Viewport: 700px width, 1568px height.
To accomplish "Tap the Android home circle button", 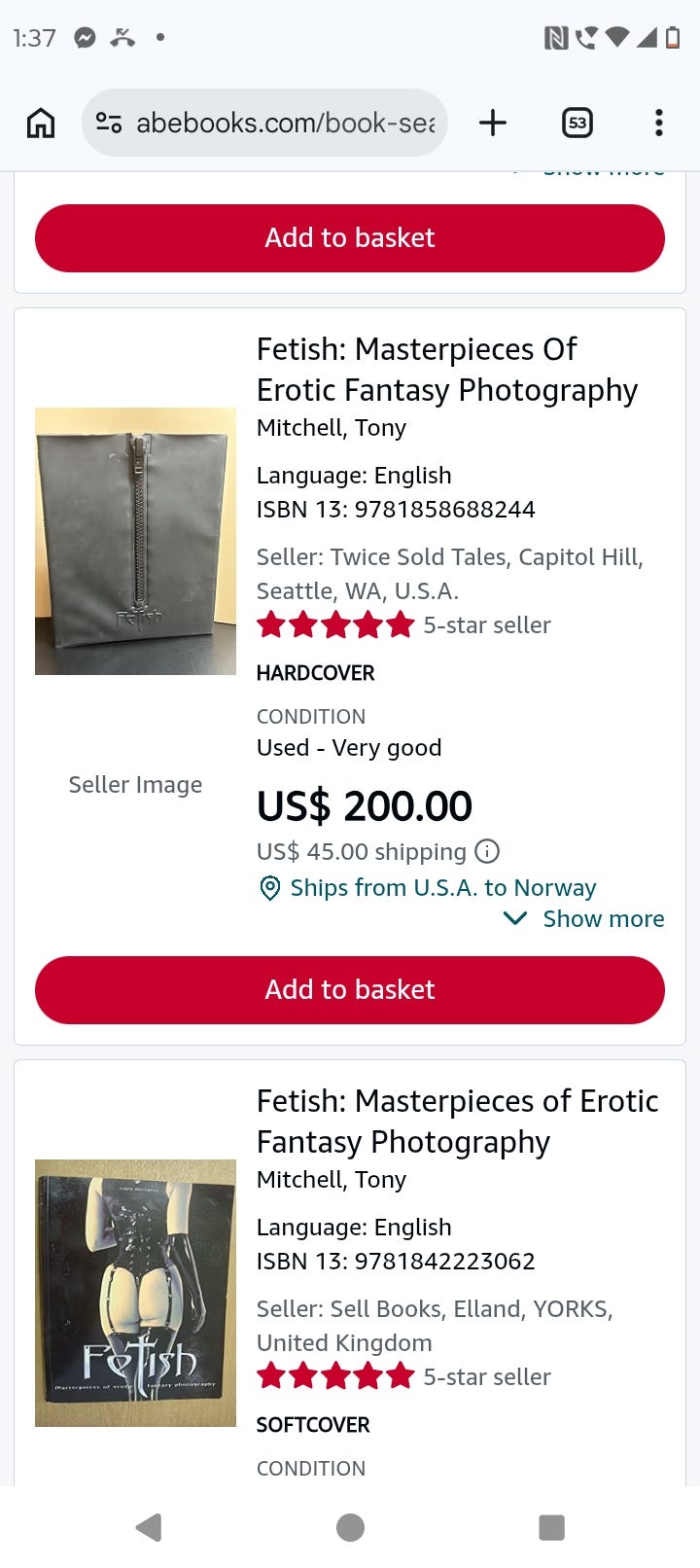I will coord(350,1527).
